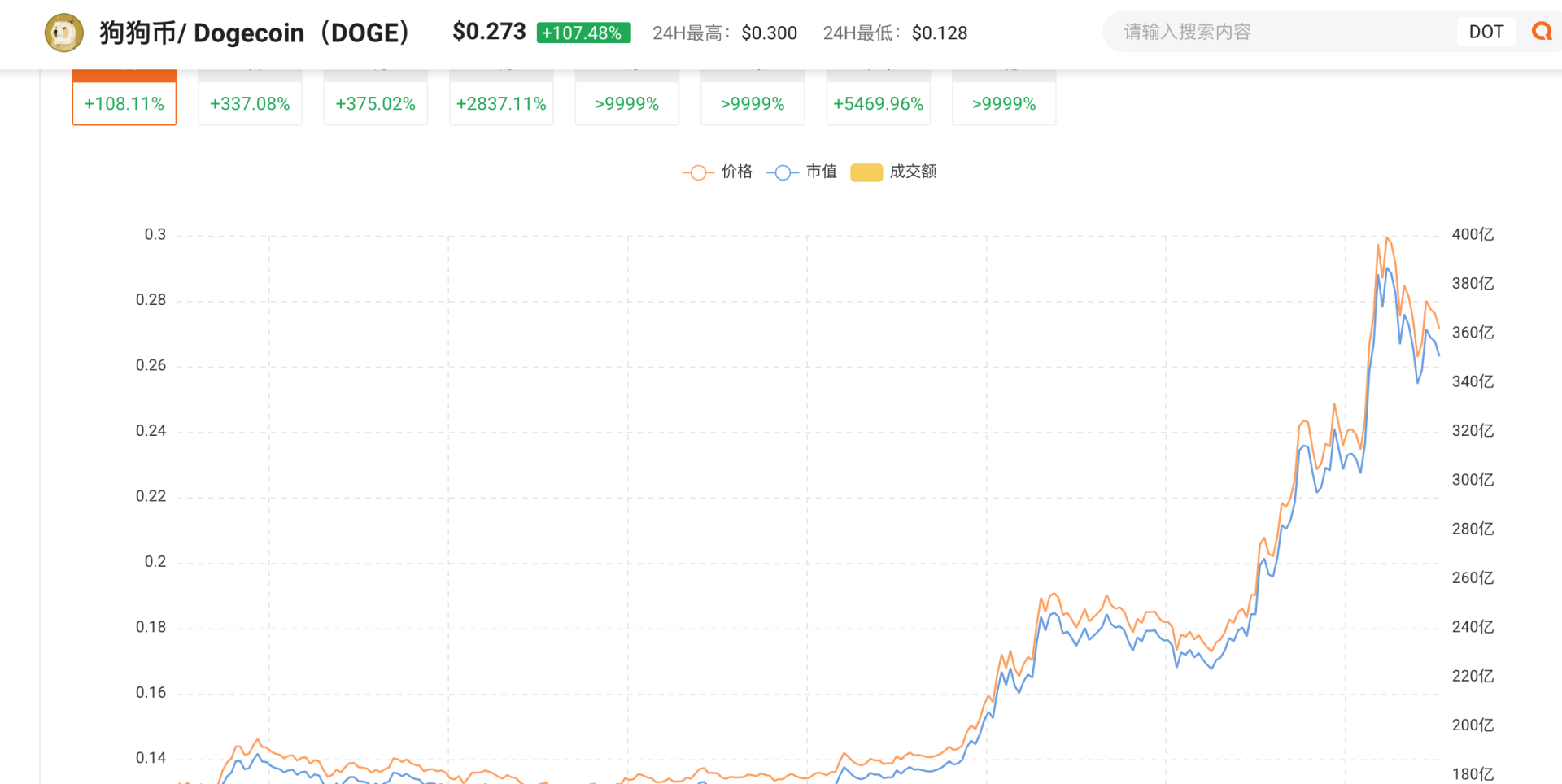The height and width of the screenshot is (784, 1562).
Task: Click the Dogecoin (DOGE) title text
Action: pyautogui.click(x=244, y=33)
